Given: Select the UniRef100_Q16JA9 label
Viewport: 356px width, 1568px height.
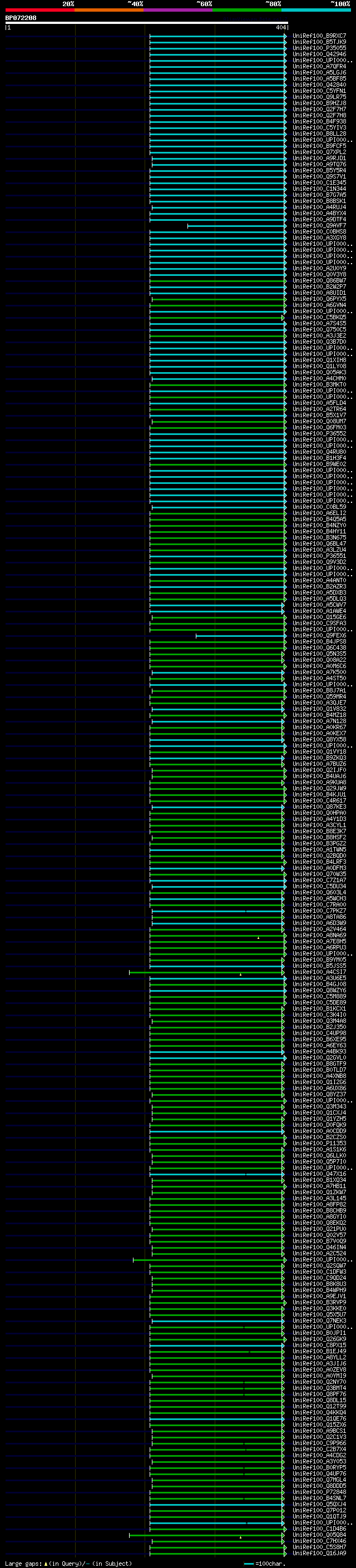Looking at the screenshot, I should (x=319, y=1553).
